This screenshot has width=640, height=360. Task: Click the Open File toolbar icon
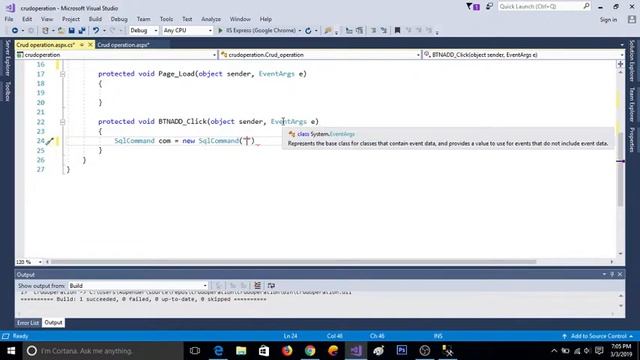coord(61,31)
